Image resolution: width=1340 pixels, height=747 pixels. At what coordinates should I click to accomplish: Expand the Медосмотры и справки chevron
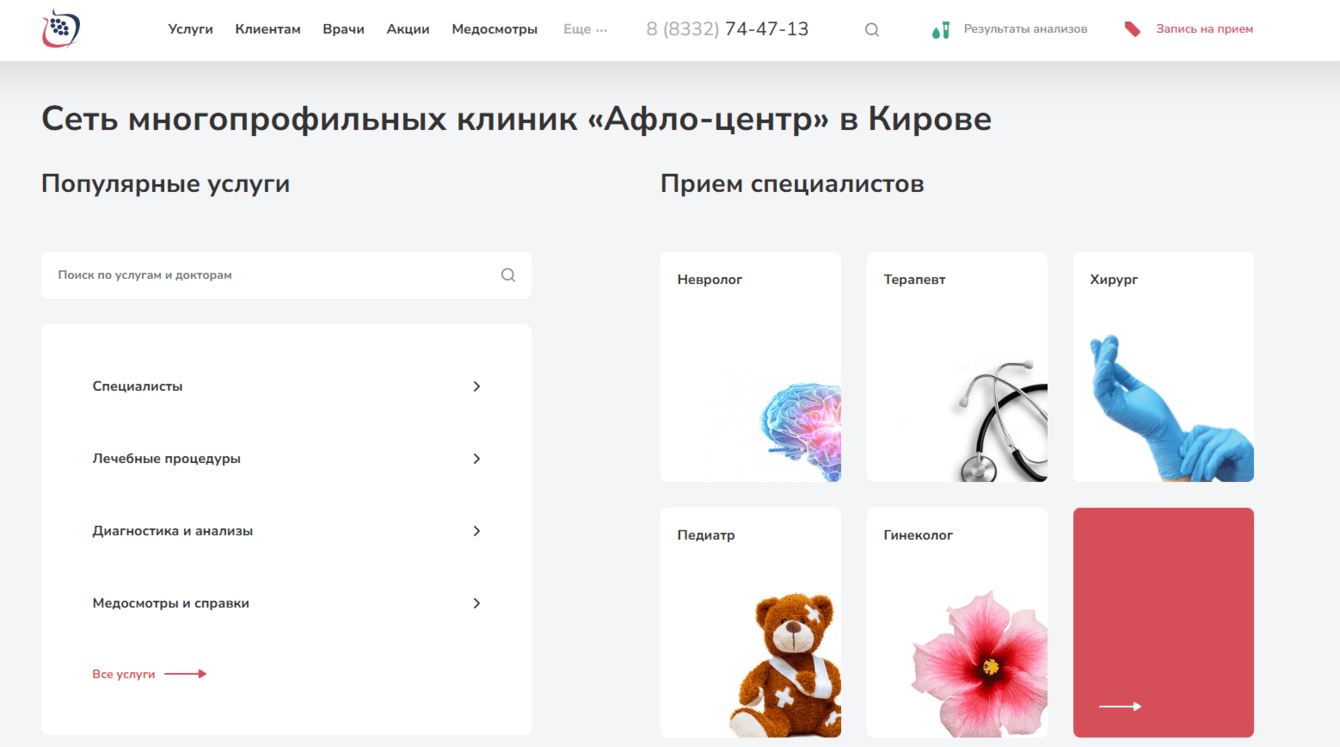(477, 603)
